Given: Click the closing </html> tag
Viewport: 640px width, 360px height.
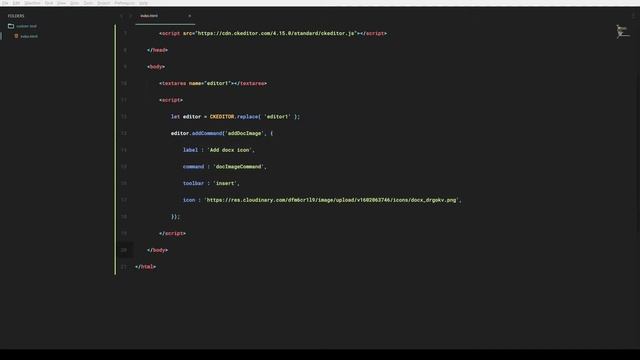Looking at the screenshot, I should pyautogui.click(x=145, y=267).
